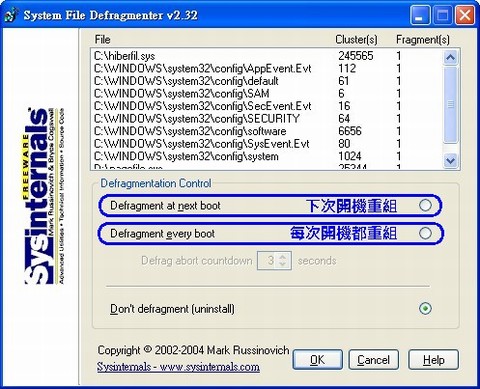
Task: Select Defragment every boot radio button
Action: click(425, 233)
